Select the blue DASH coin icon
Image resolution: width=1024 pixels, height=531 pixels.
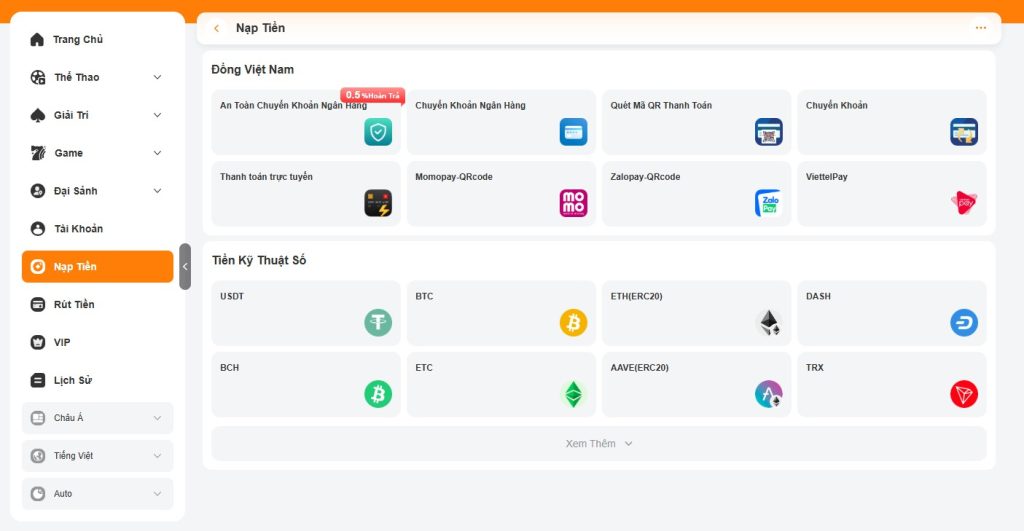point(963,323)
